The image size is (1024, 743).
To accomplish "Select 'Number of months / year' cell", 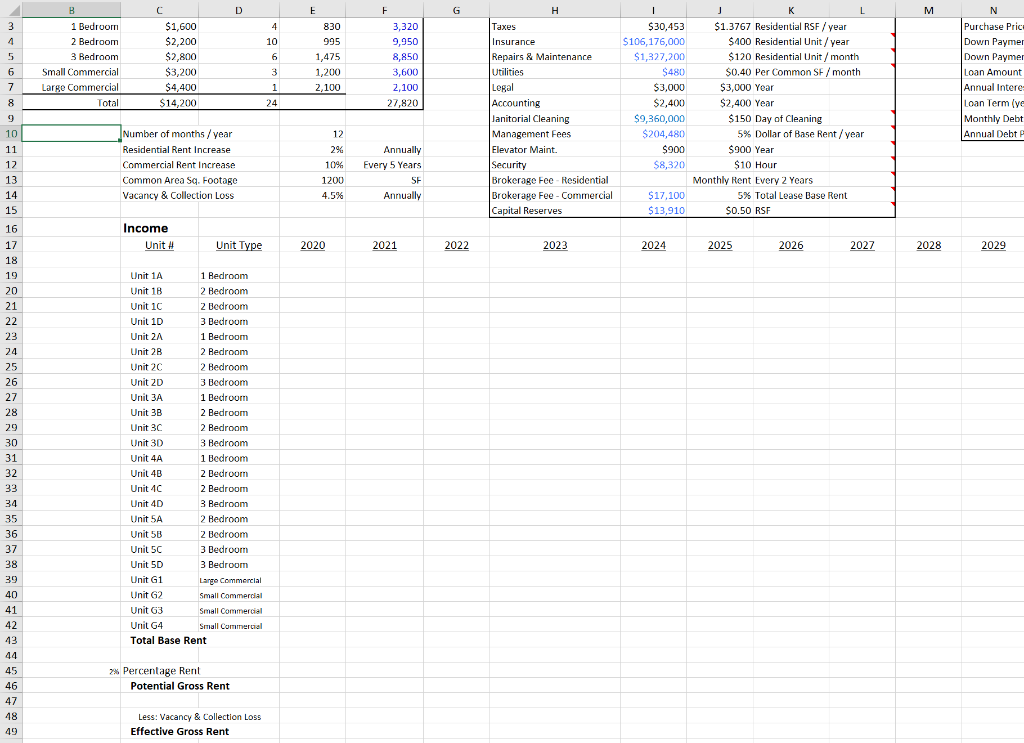I will [177, 134].
